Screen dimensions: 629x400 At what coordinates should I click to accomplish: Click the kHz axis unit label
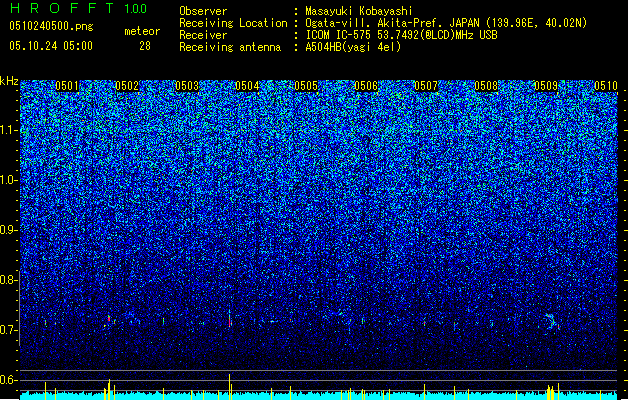tap(9, 81)
